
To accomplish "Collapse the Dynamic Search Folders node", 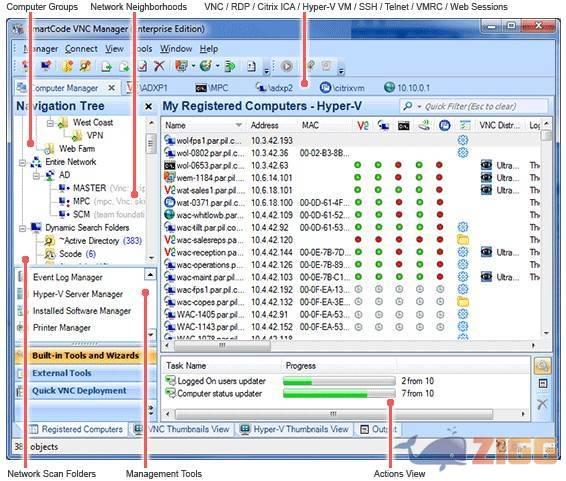I will point(22,228).
